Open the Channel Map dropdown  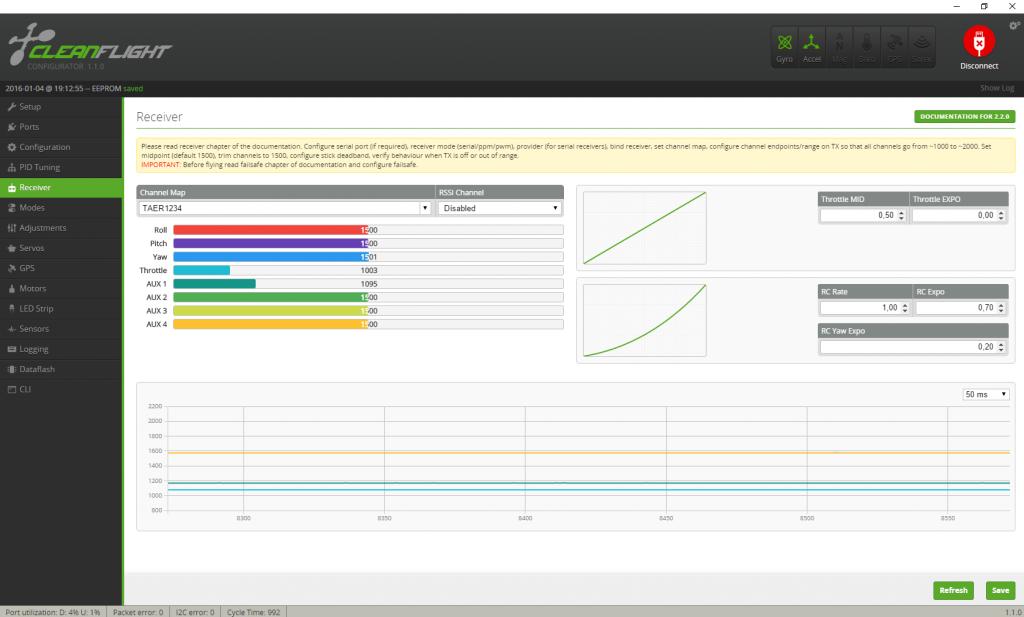point(285,208)
